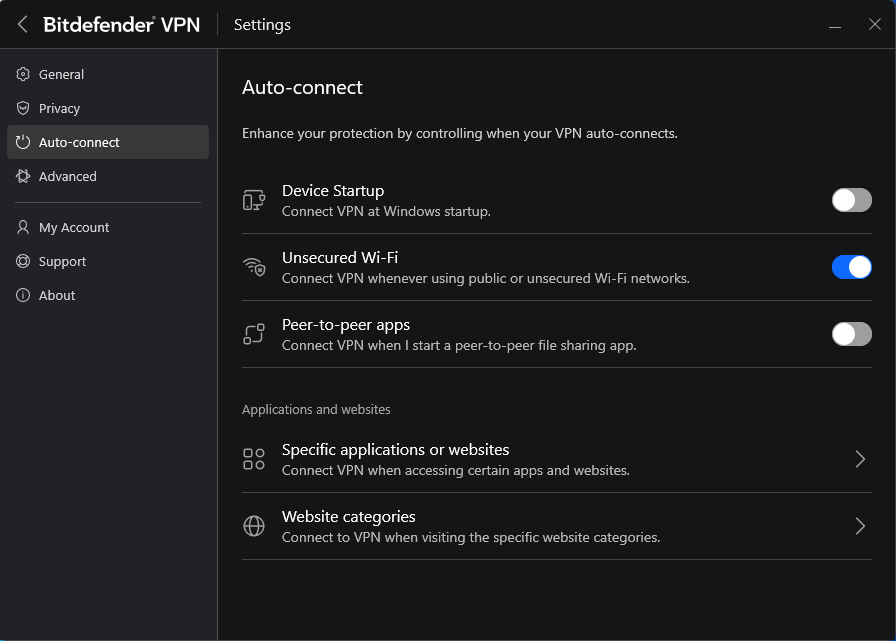Click the General gear icon
This screenshot has width=896, height=641.
point(23,74)
